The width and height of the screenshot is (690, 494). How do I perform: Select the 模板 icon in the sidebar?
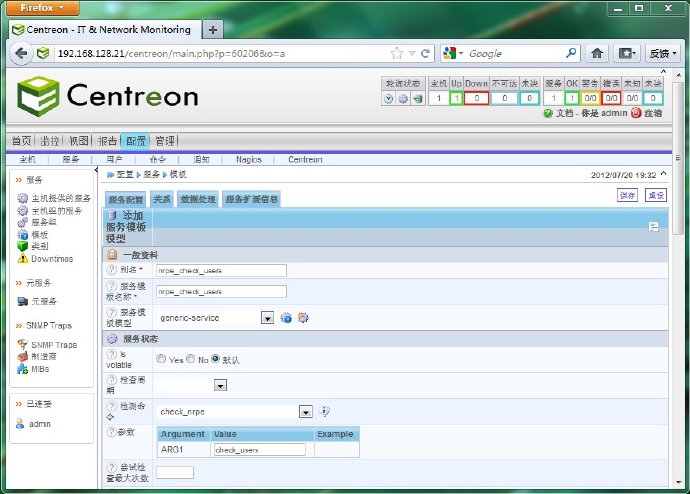[22, 234]
